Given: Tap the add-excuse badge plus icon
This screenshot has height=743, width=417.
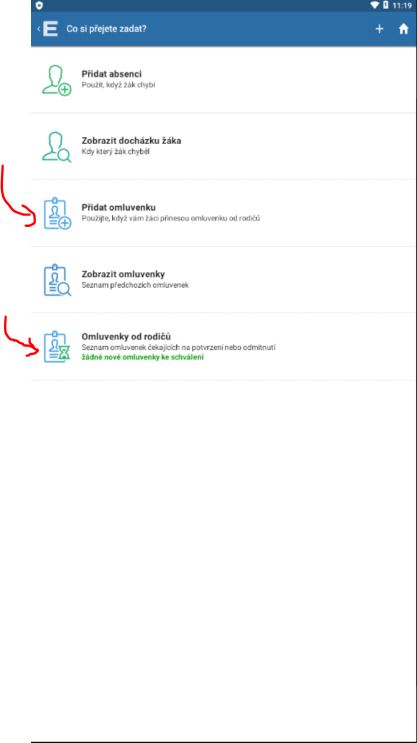Looking at the screenshot, I should [57, 214].
